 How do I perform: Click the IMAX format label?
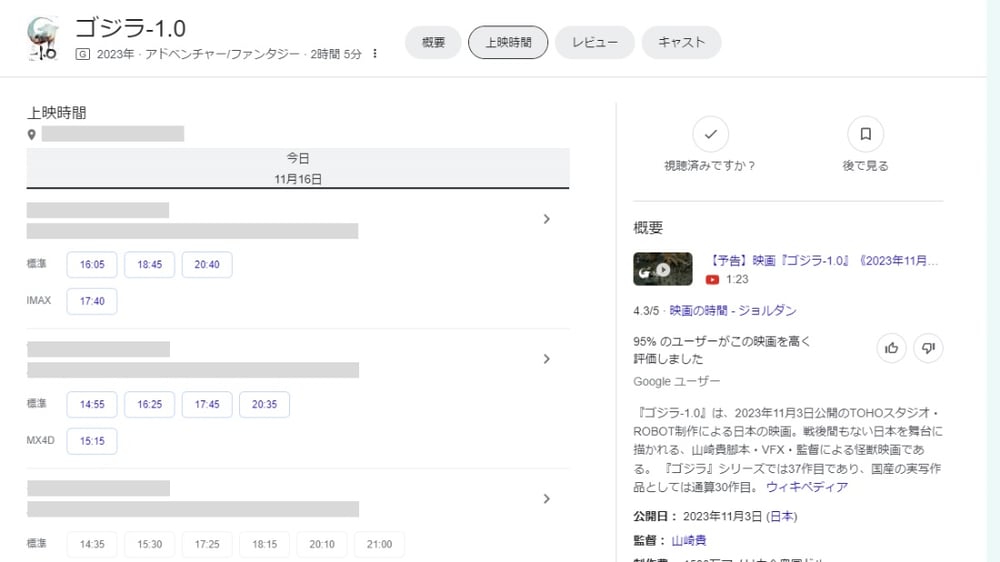pos(39,300)
